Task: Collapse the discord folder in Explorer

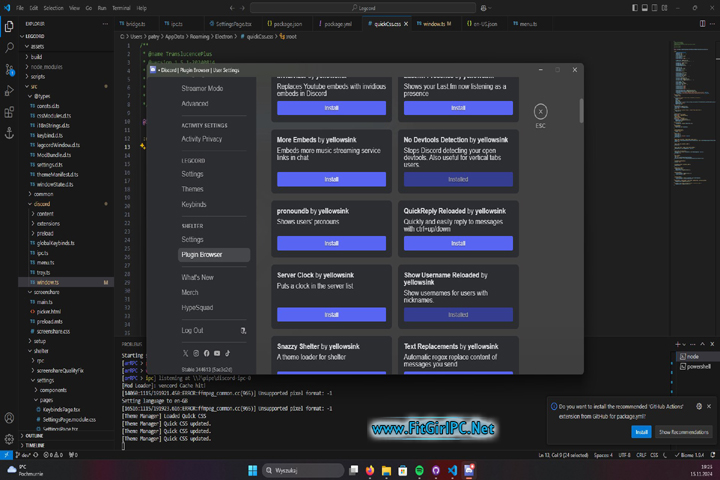Action: click(41, 203)
